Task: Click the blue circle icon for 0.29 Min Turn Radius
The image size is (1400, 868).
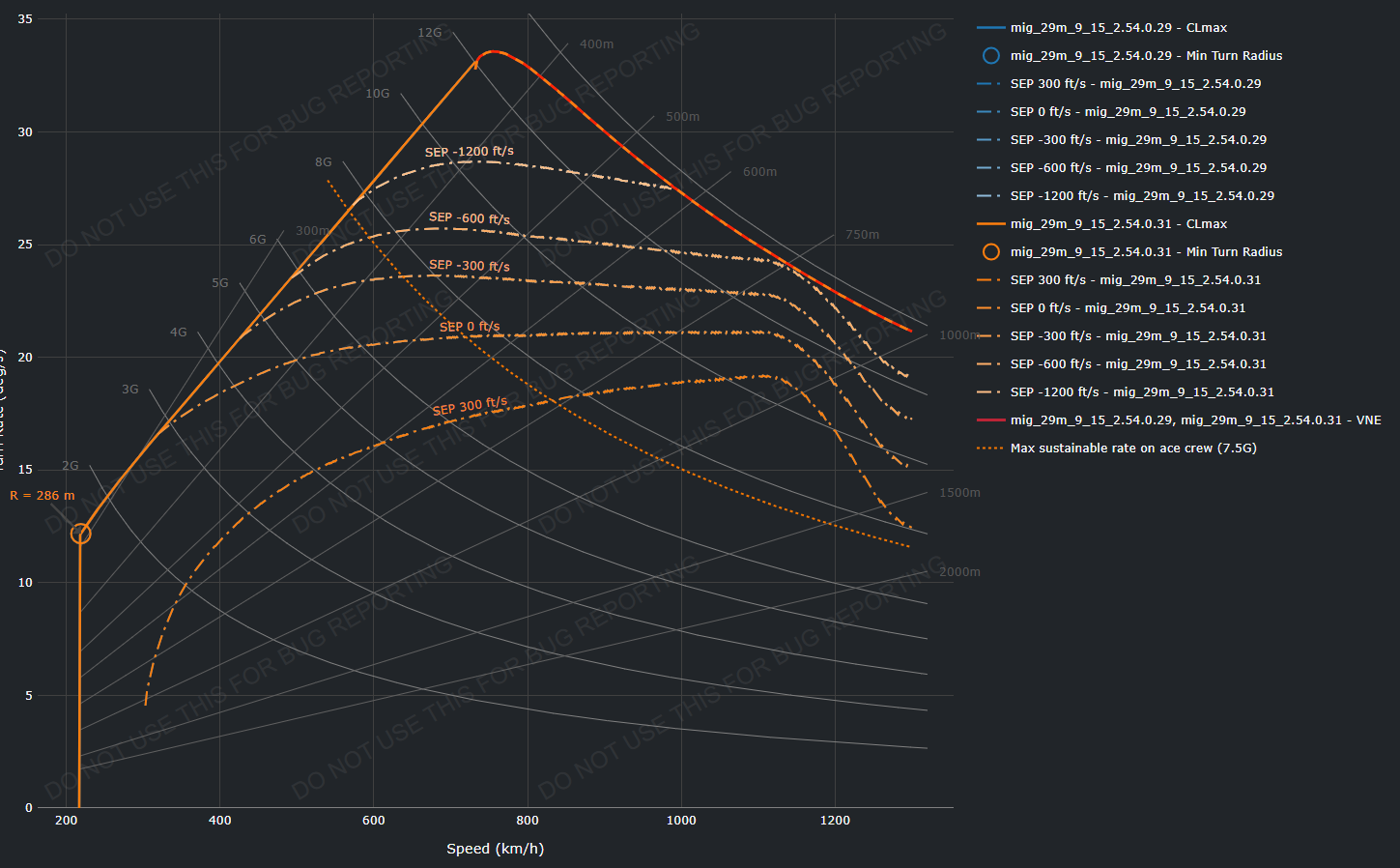Action: [990, 56]
